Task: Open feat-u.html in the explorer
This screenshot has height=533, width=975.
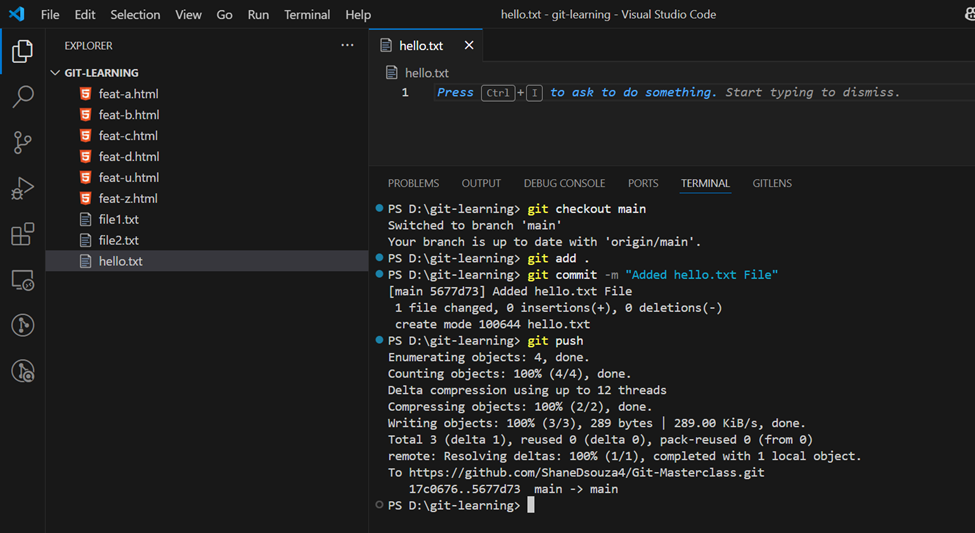Action: coord(207,178)
